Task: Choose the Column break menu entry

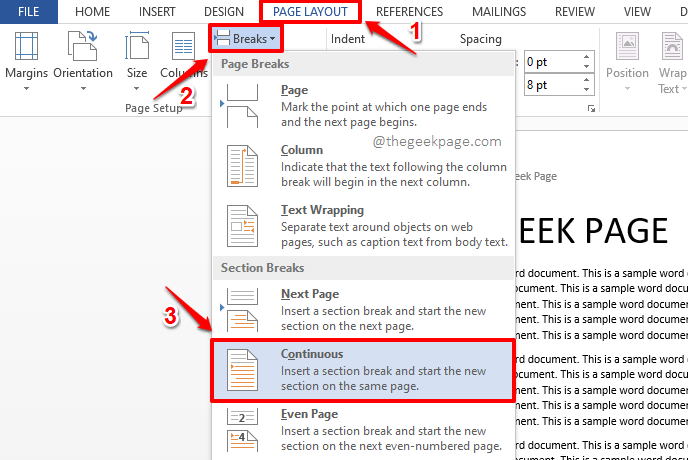Action: (363, 166)
